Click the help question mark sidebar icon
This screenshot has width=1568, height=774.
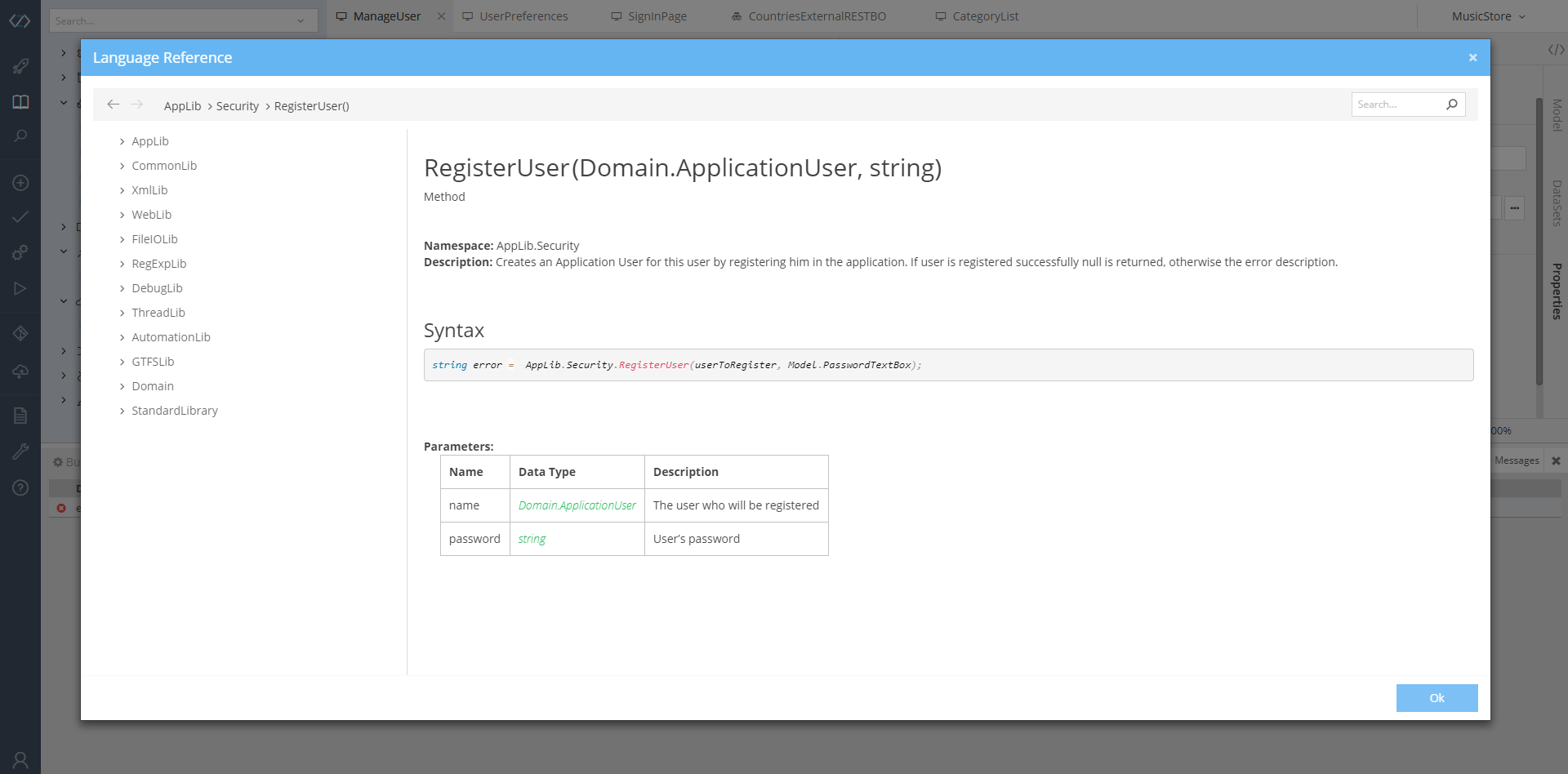[20, 488]
